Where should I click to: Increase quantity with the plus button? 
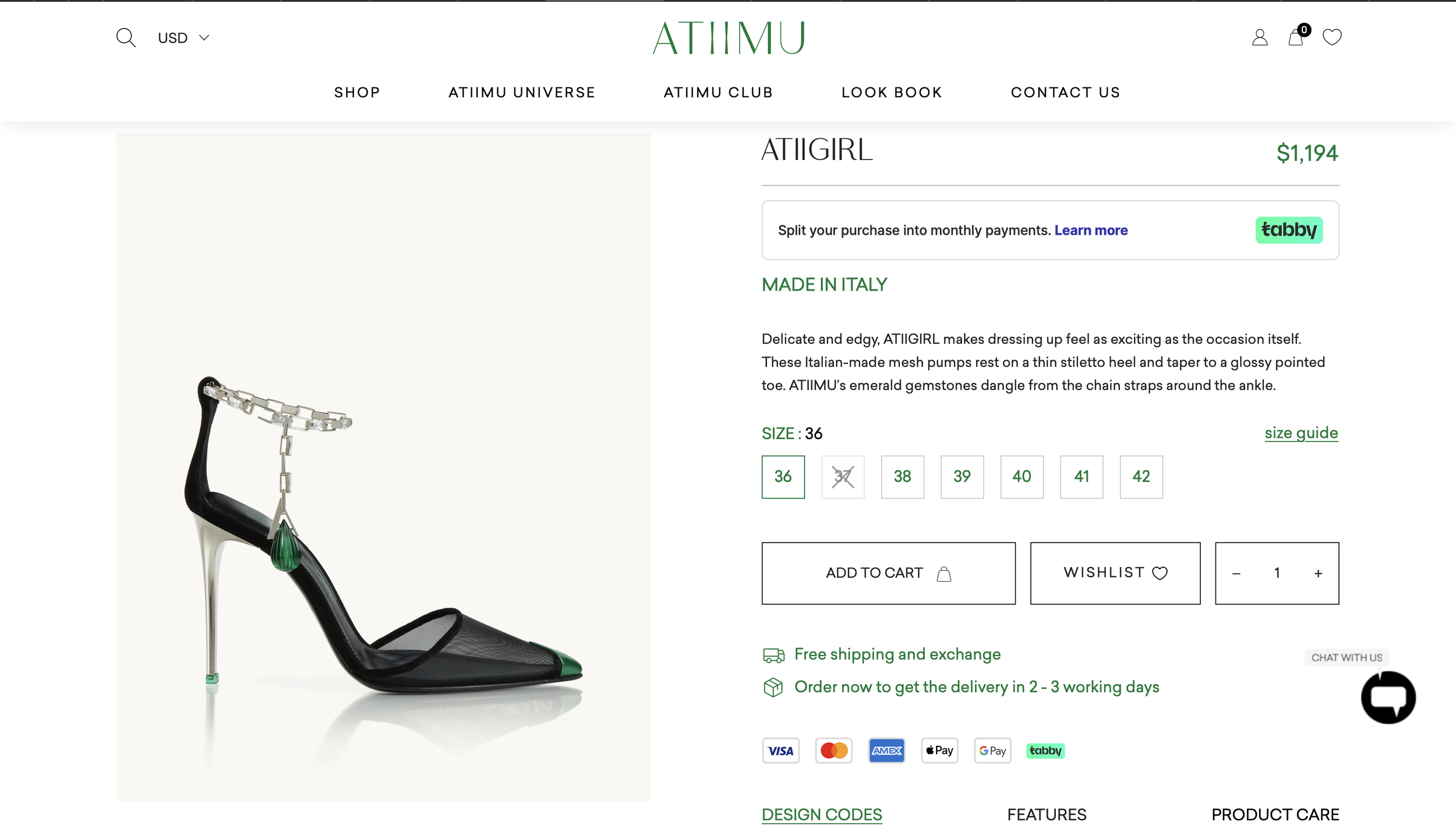(1318, 573)
